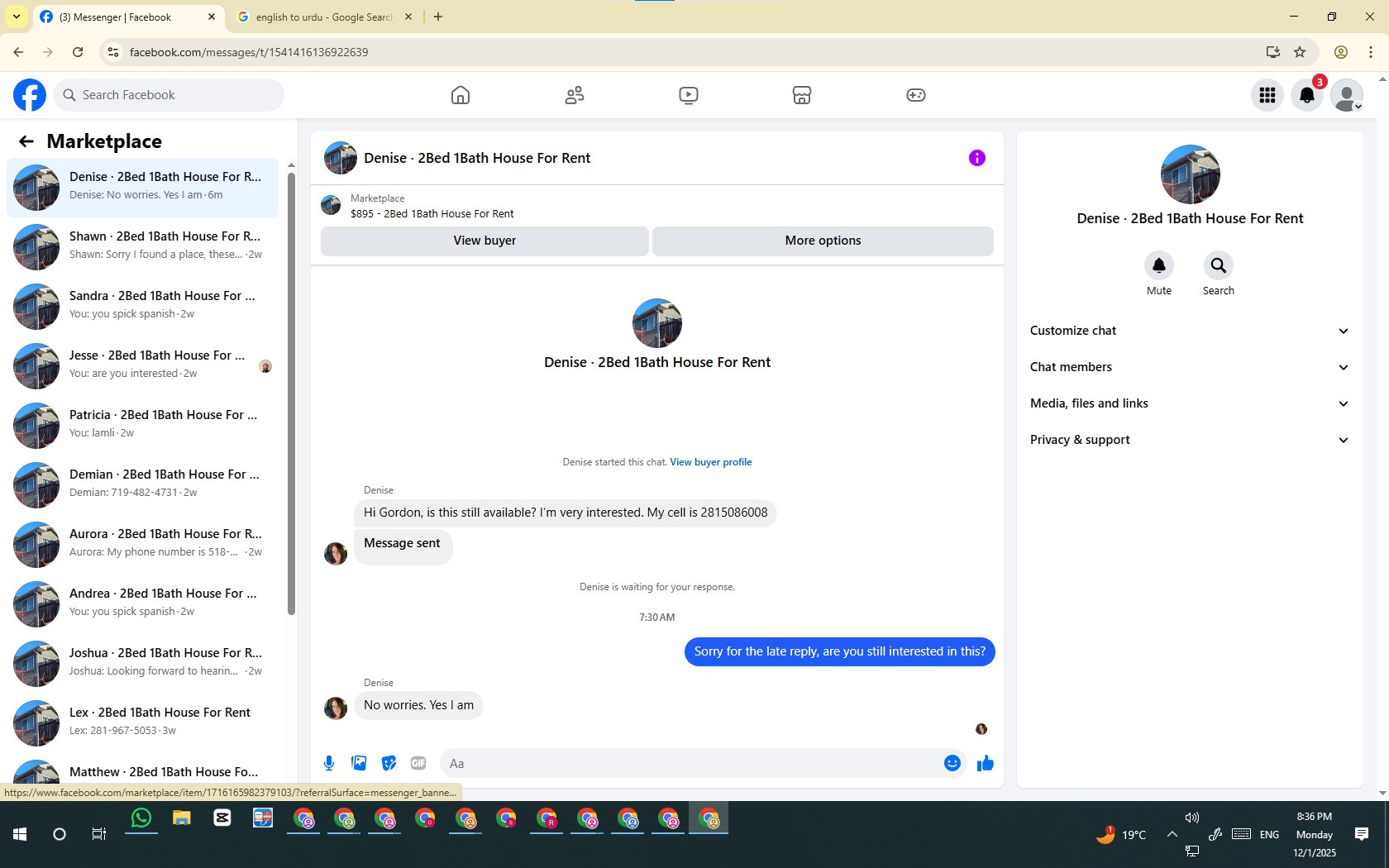Click the More options button
1389x868 pixels.
click(823, 241)
